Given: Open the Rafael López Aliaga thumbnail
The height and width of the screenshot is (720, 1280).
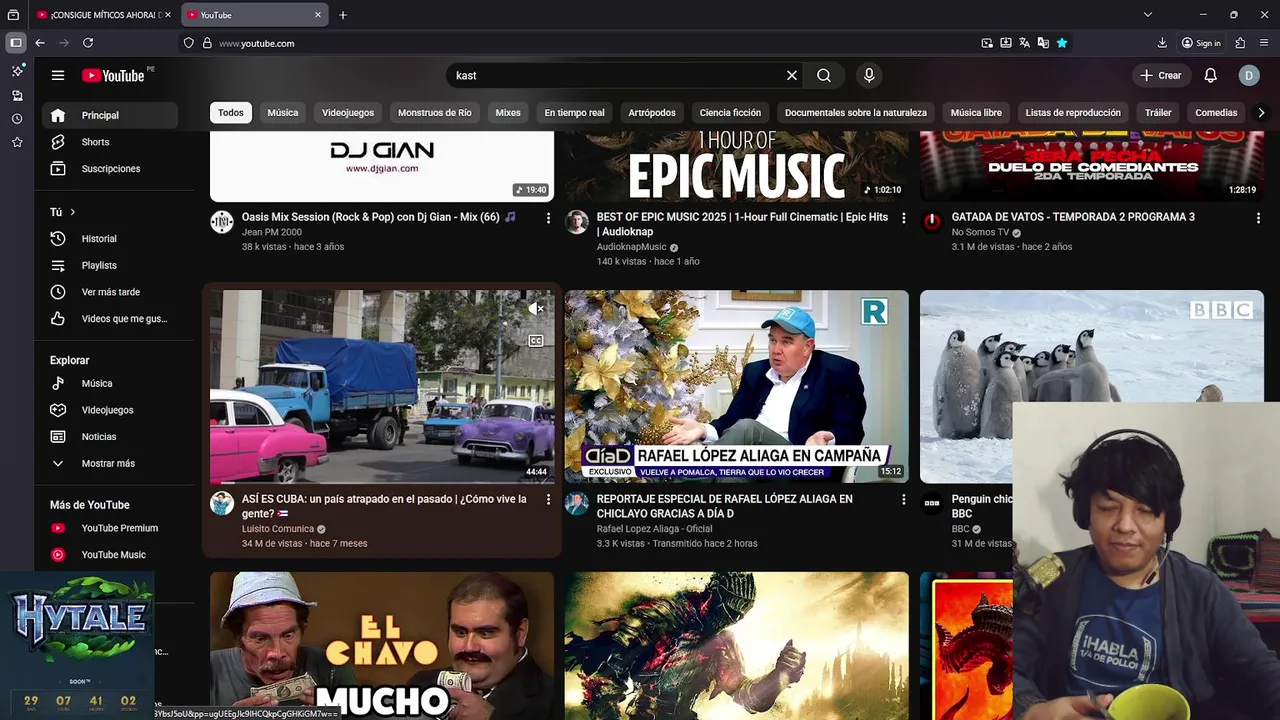Looking at the screenshot, I should coord(737,387).
